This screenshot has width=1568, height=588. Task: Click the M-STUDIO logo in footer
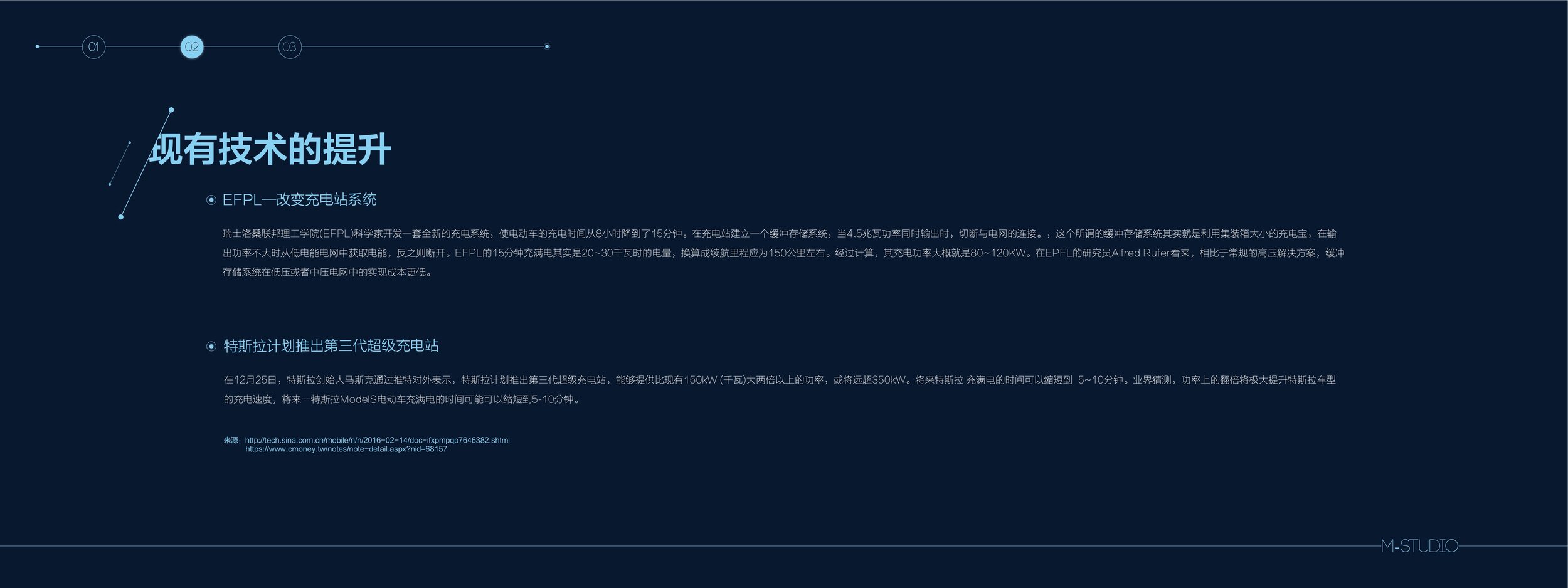(x=1419, y=546)
